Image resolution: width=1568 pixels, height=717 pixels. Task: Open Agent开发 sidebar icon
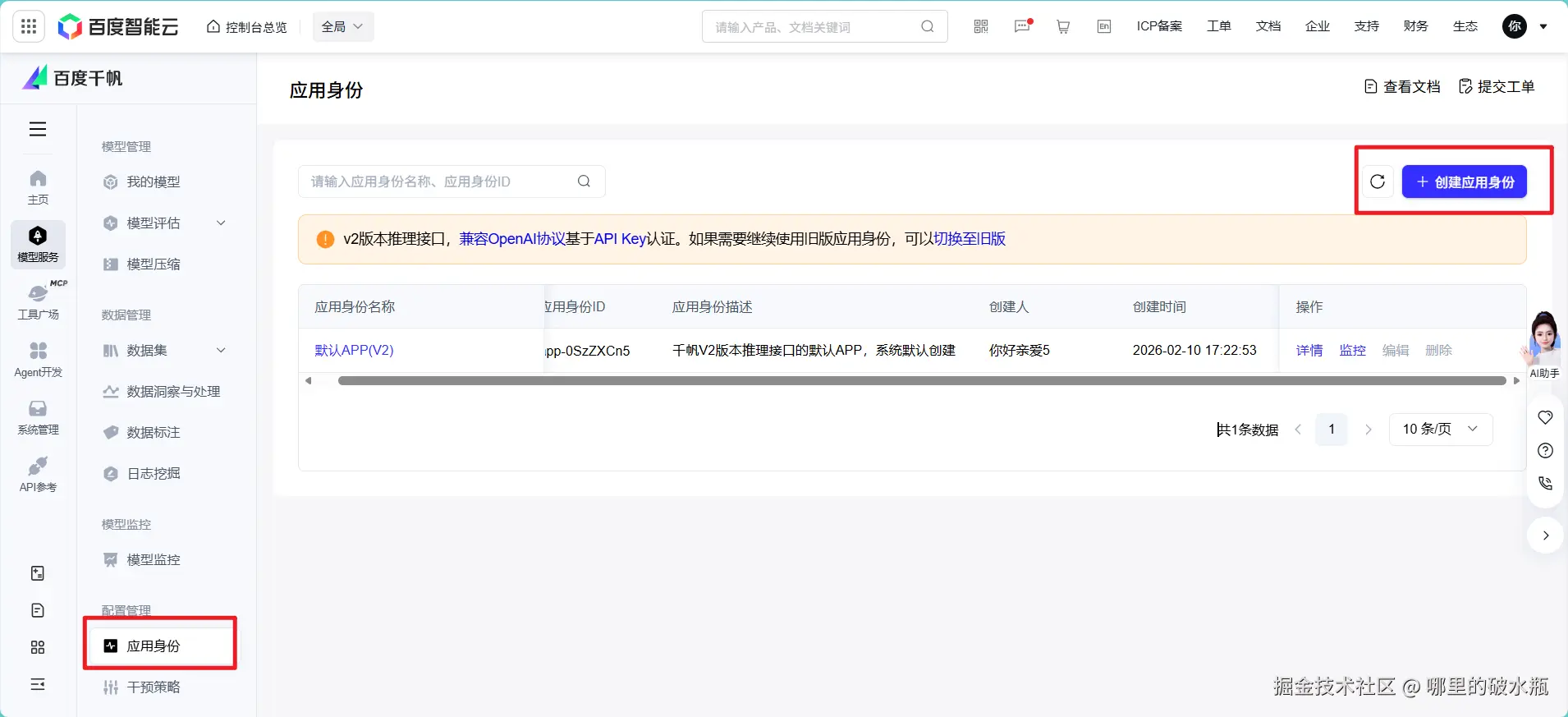(x=38, y=360)
